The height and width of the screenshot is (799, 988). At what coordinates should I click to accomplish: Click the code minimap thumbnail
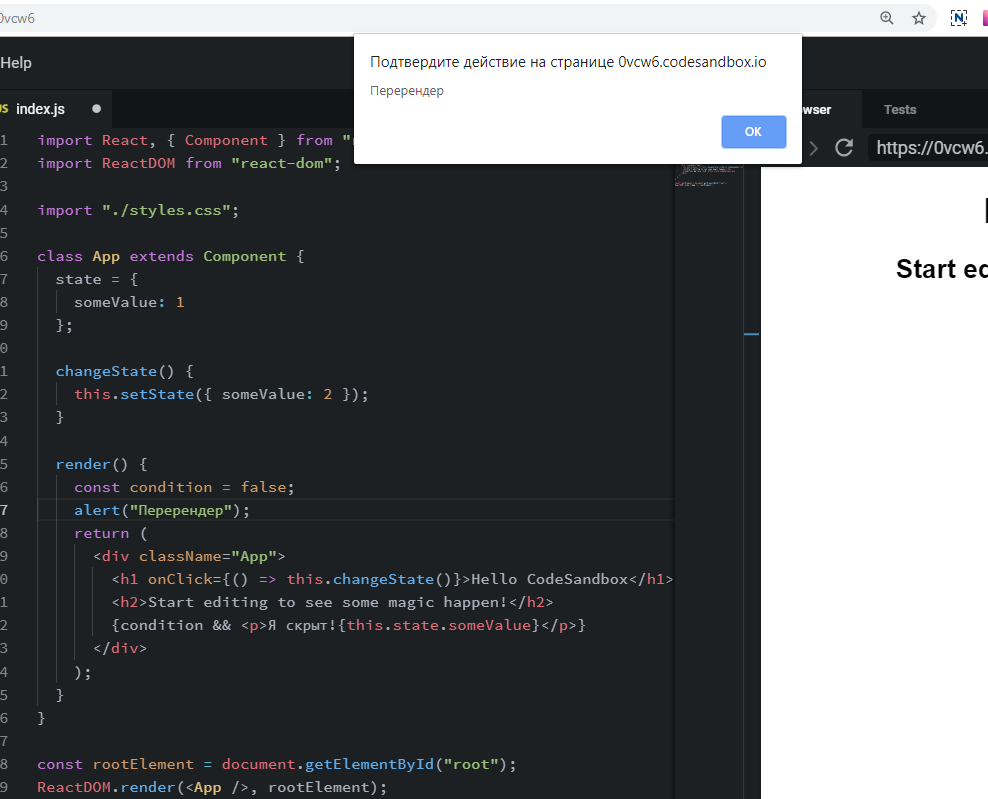pos(709,175)
